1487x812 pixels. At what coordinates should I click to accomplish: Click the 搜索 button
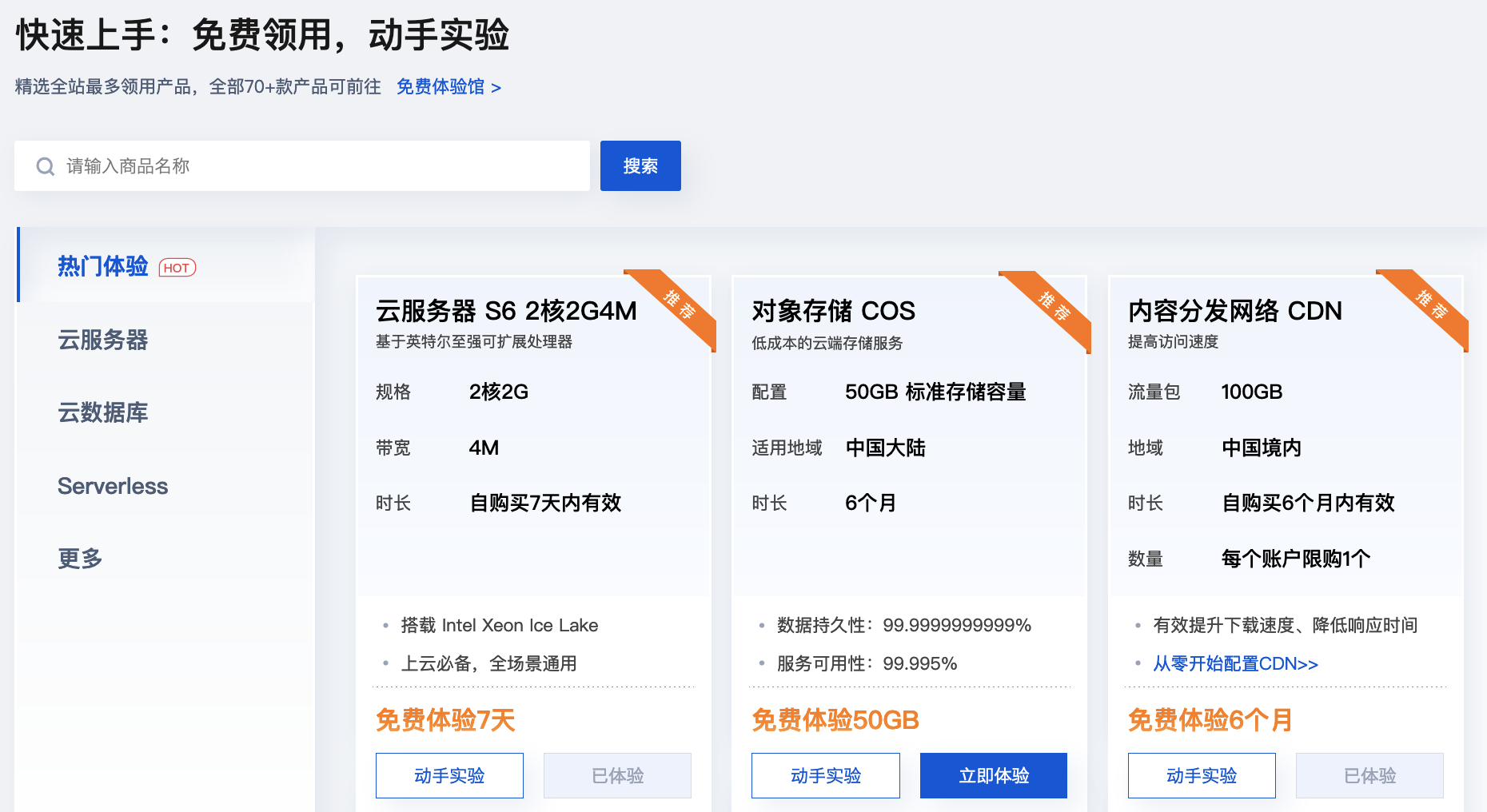(640, 165)
